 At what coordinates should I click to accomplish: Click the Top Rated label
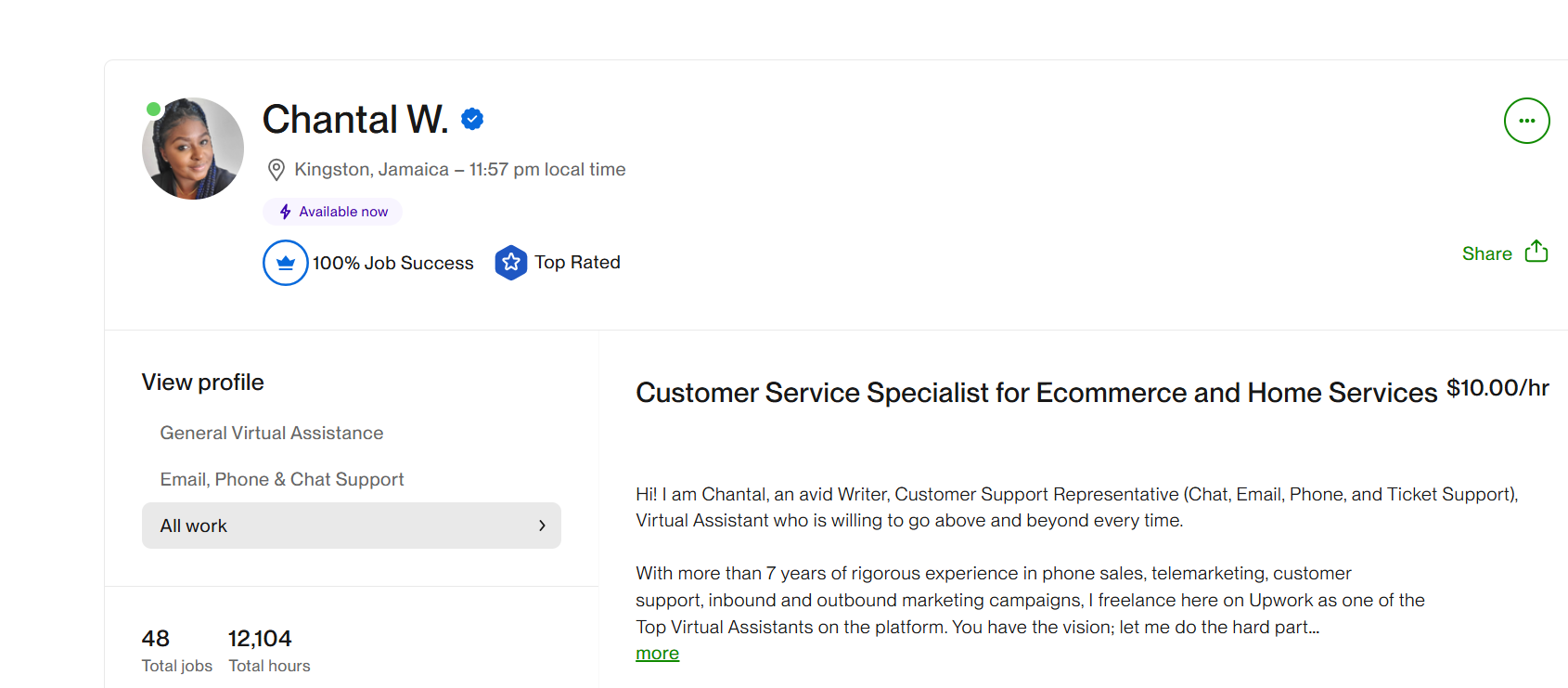tap(577, 263)
